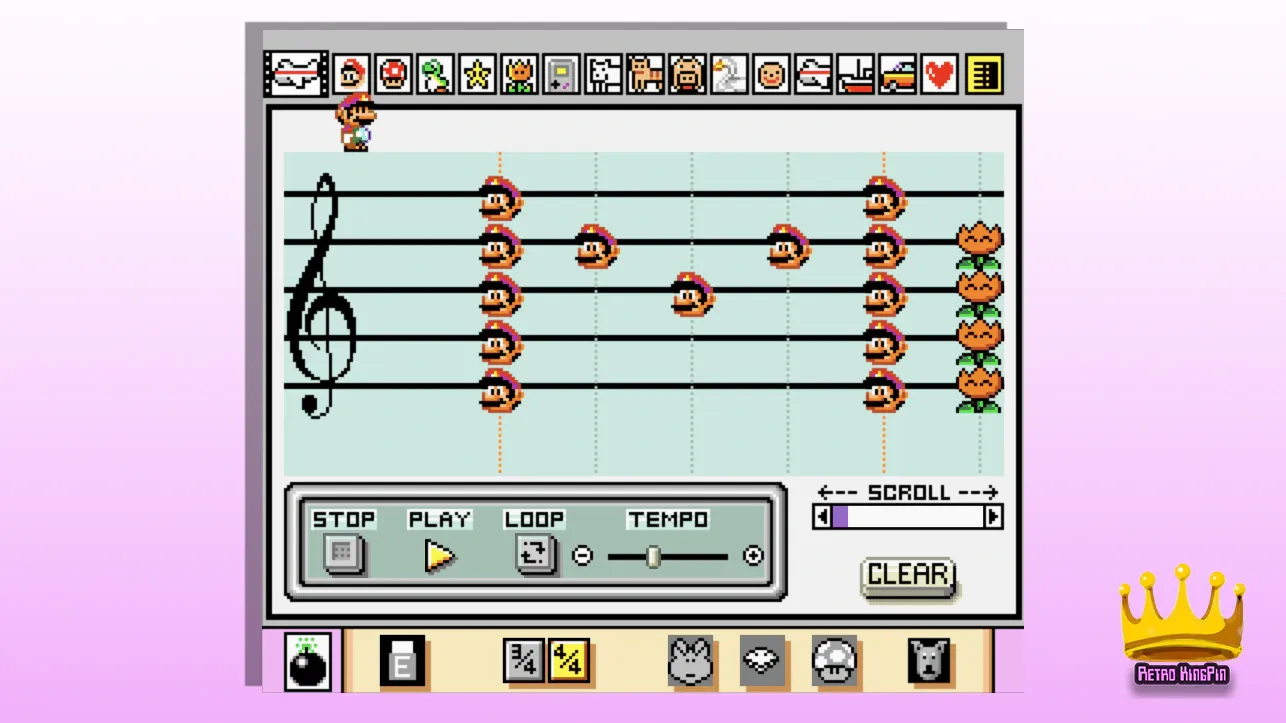Select the car instrument
The width and height of the screenshot is (1286, 723).
[897, 75]
